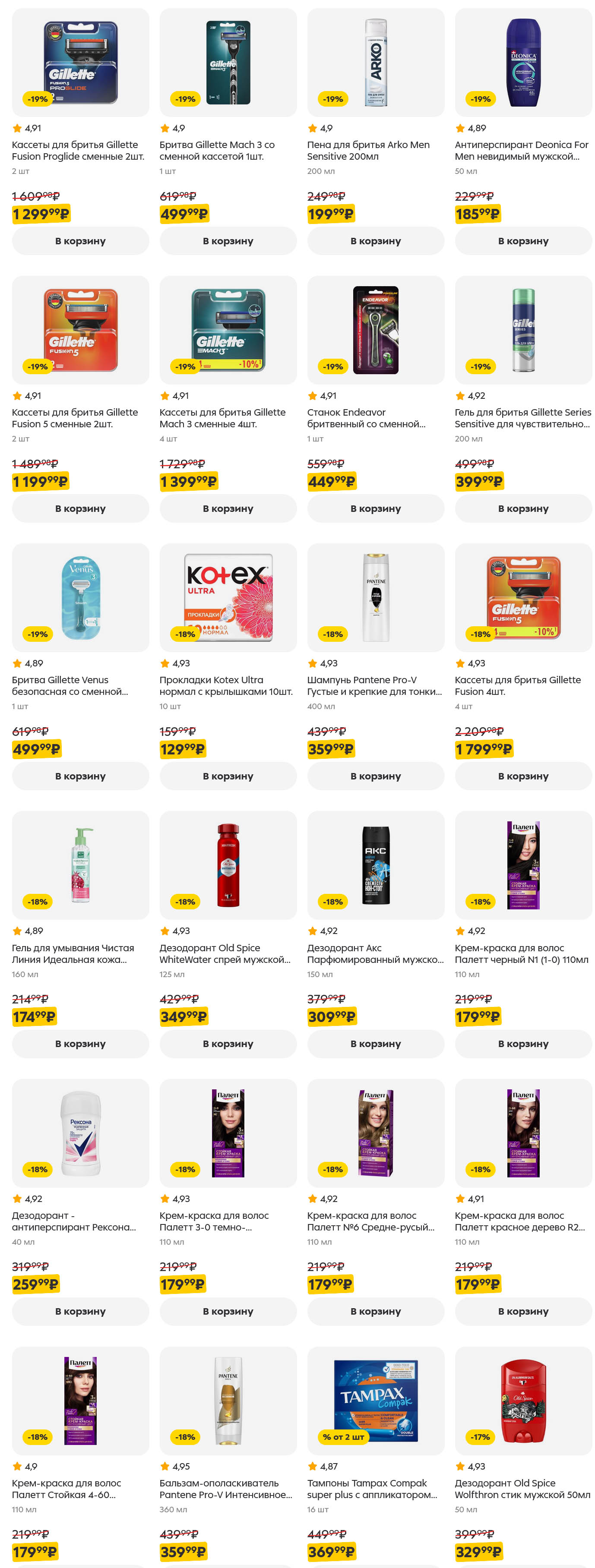Click the star rating icon for Arko Men foam
595x1568 pixels.
[313, 129]
